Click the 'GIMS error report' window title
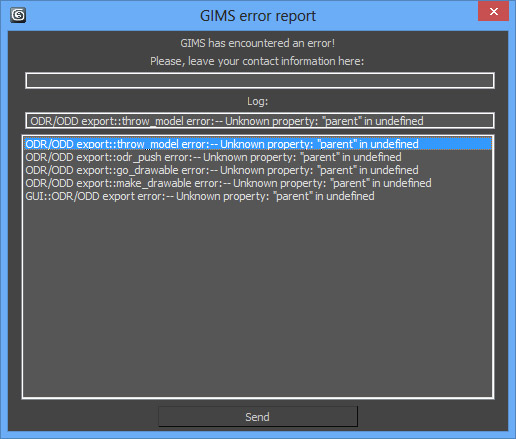Screen dimensions: 516x439 (x=258, y=16)
